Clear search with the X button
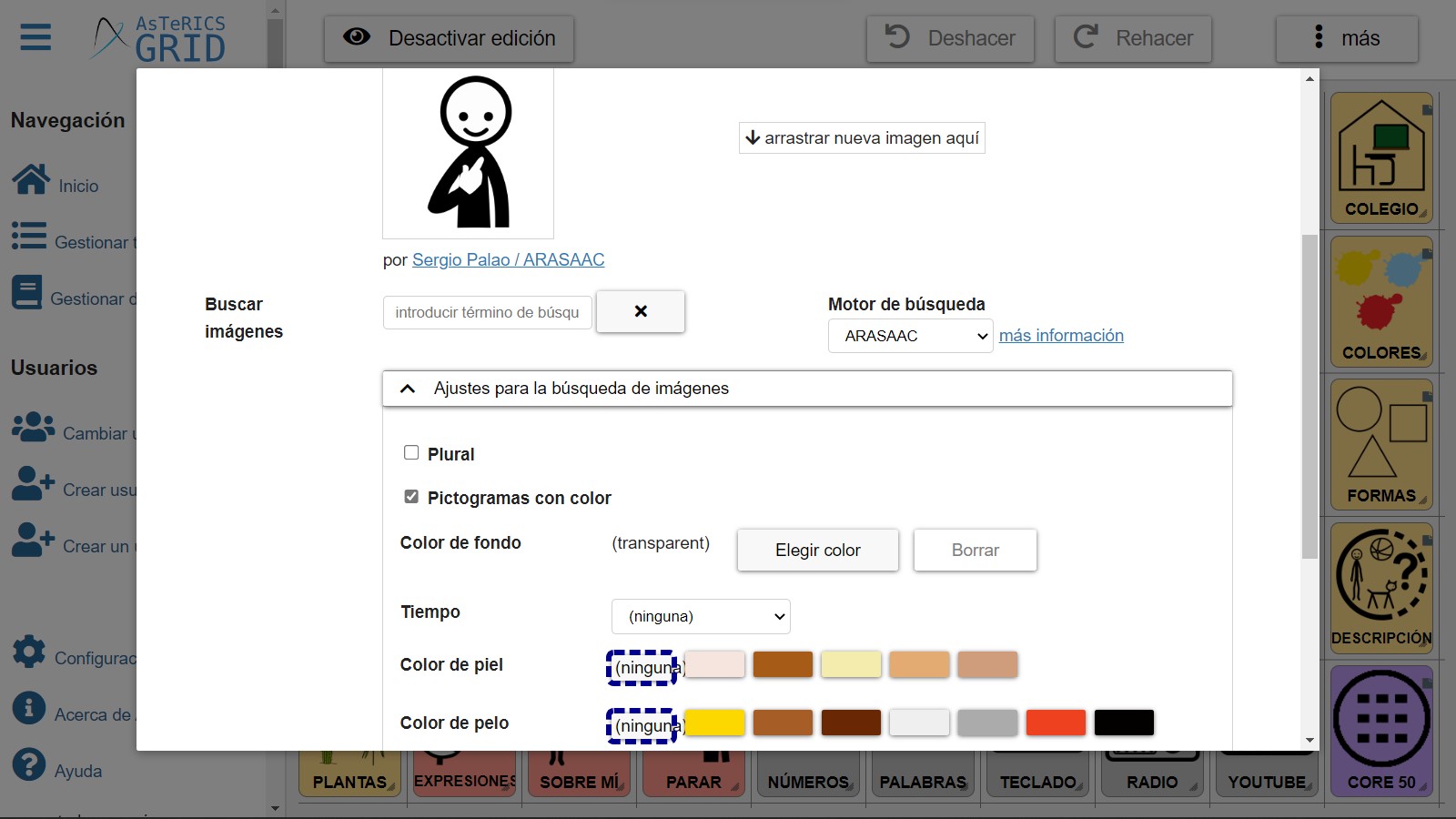 [640, 311]
